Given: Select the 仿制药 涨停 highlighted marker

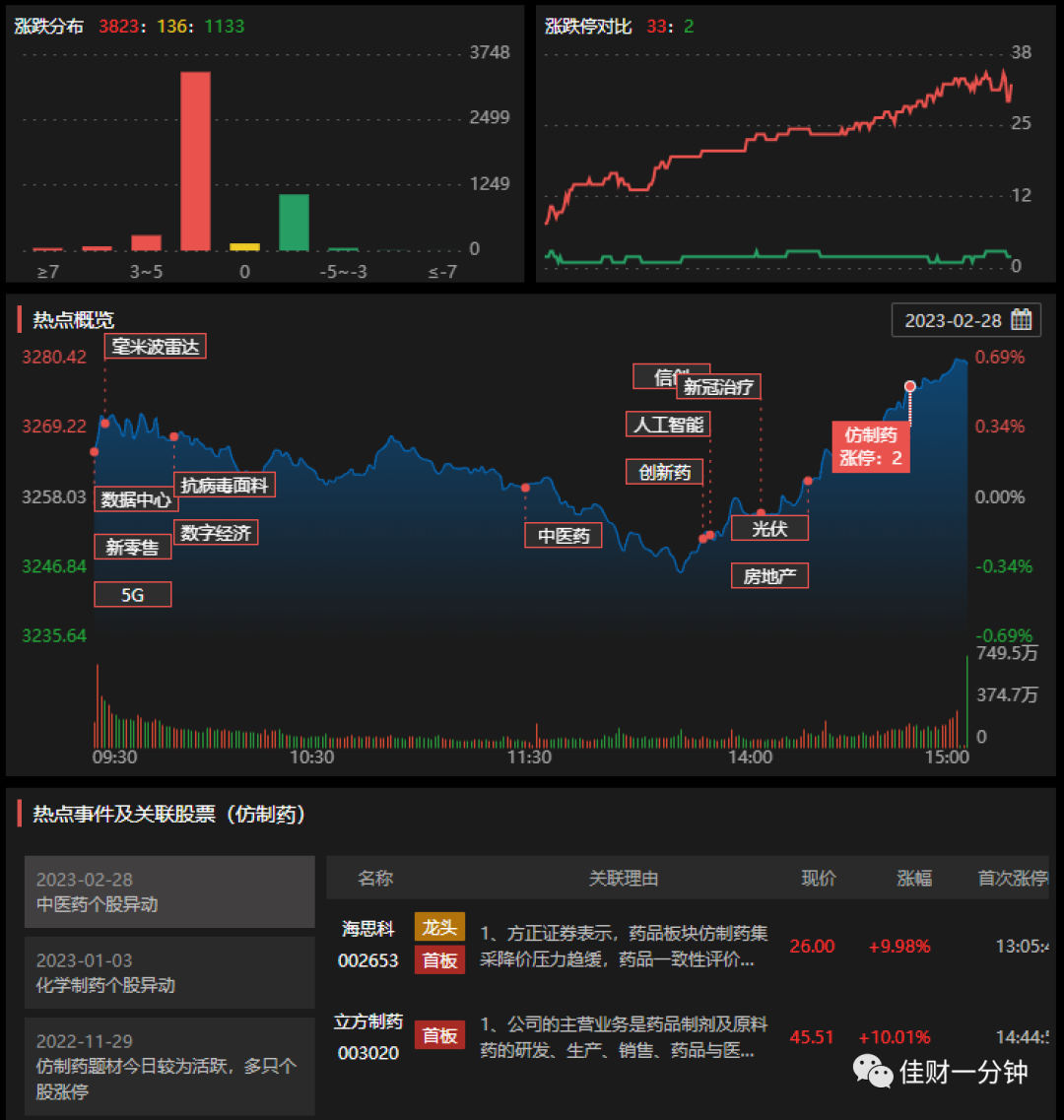Looking at the screenshot, I should [x=870, y=446].
